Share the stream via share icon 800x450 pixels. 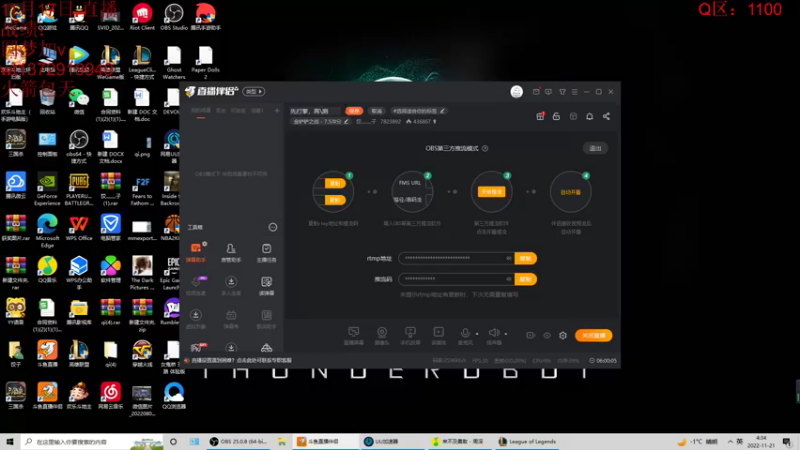pyautogui.click(x=606, y=116)
